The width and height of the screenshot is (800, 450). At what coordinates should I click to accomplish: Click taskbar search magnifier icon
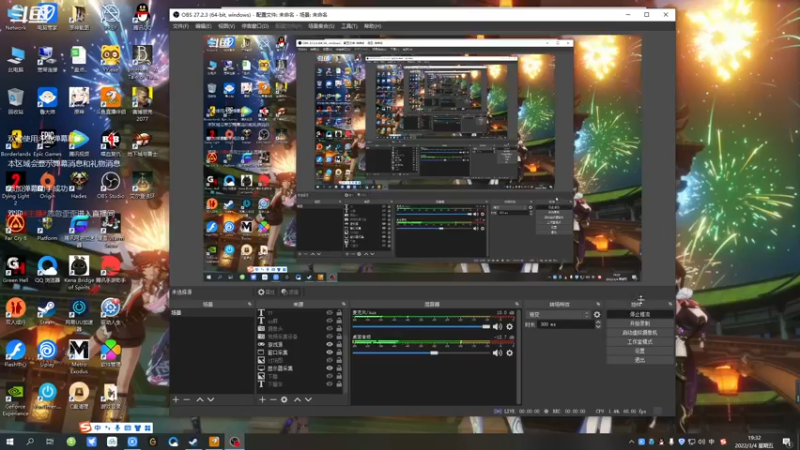(x=30, y=442)
